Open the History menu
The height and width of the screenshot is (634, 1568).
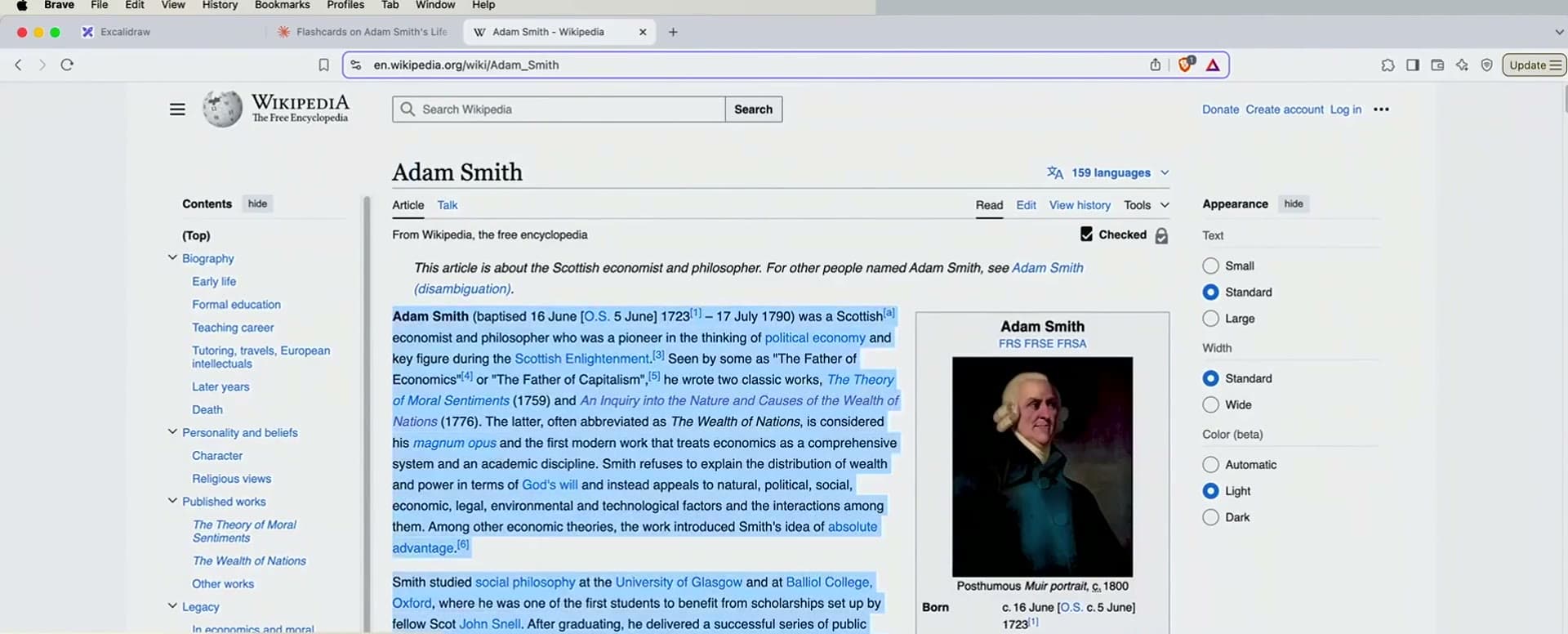click(220, 5)
